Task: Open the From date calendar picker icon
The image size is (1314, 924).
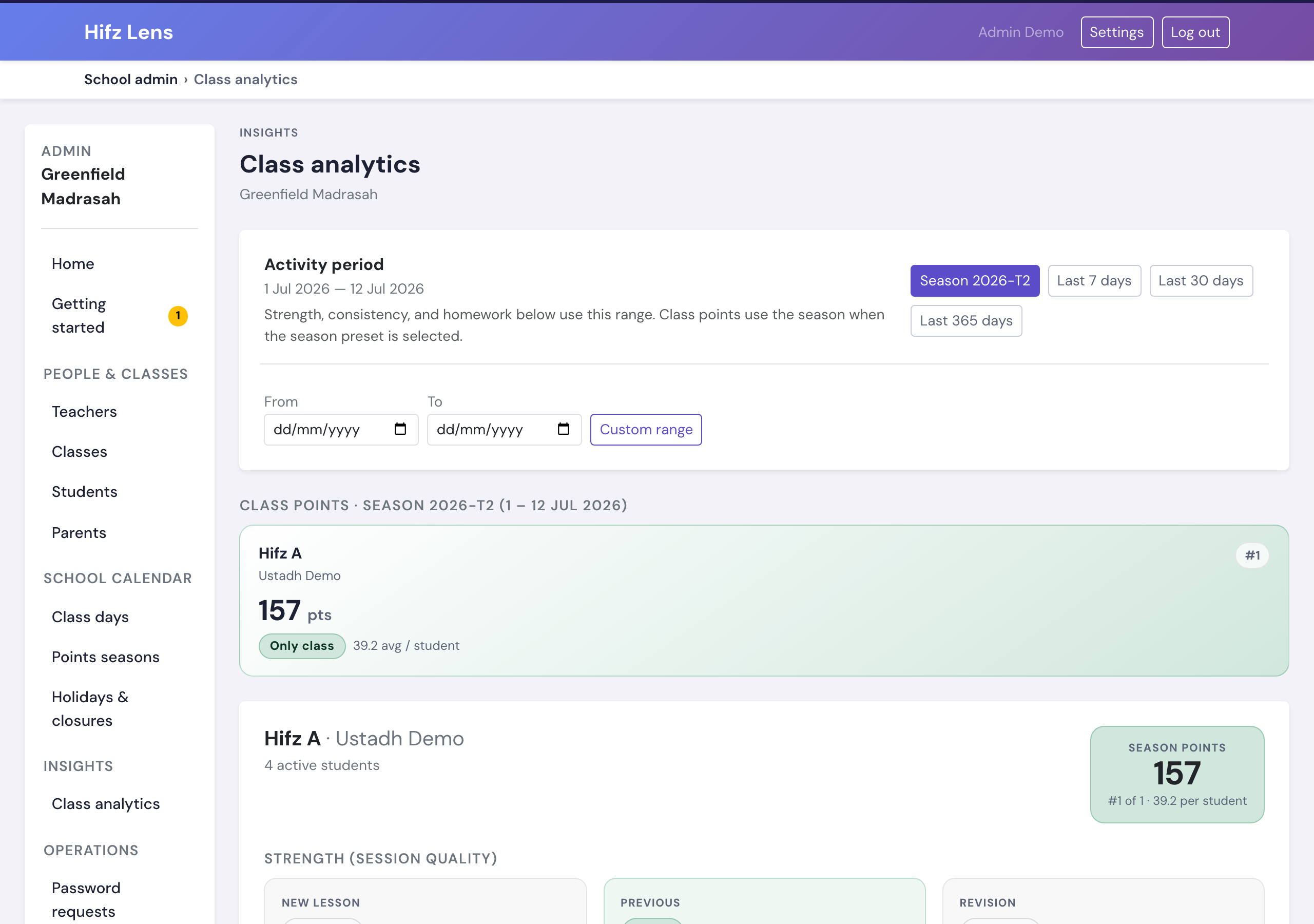Action: point(400,429)
